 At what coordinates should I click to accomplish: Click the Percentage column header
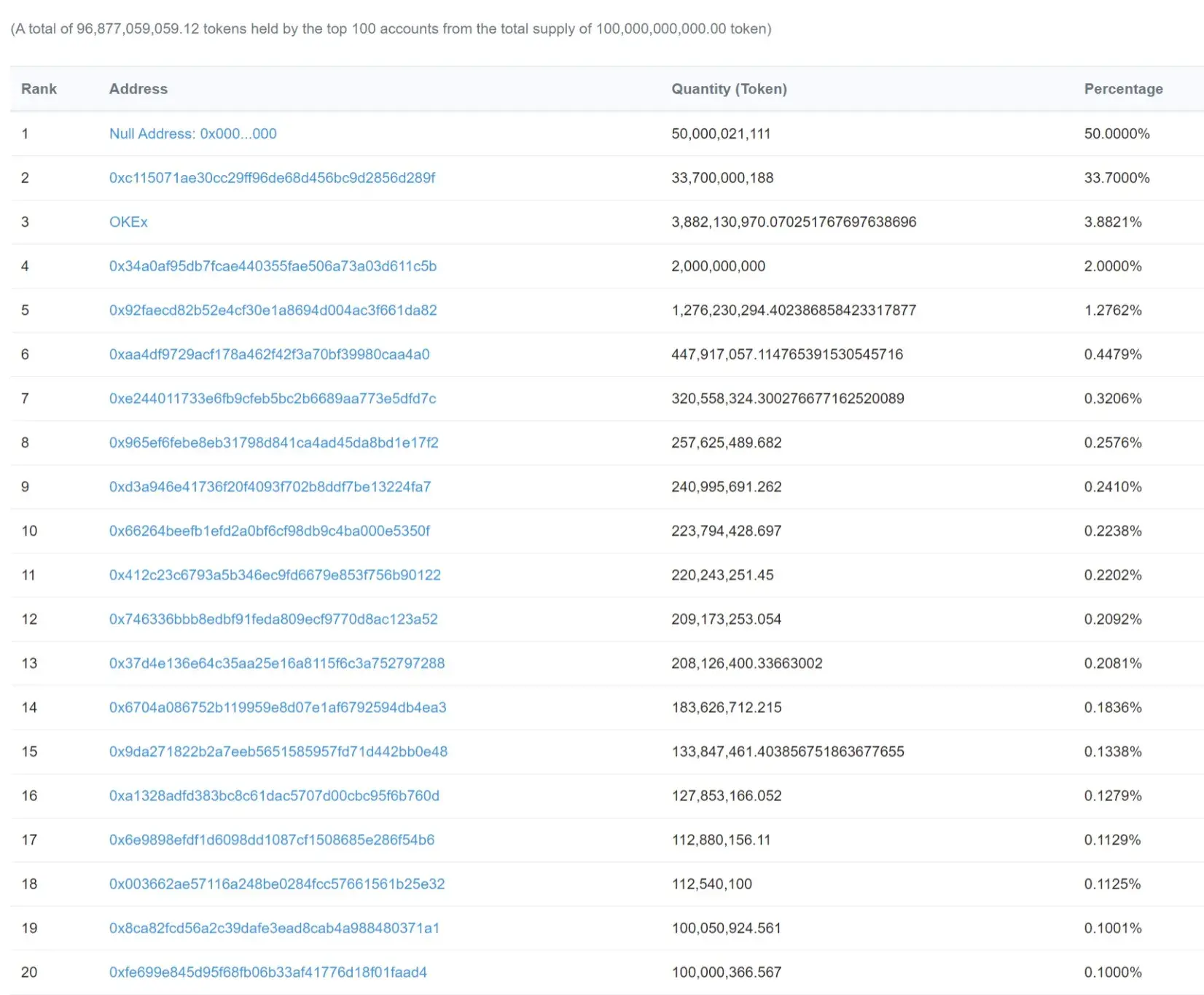pyautogui.click(x=1123, y=89)
